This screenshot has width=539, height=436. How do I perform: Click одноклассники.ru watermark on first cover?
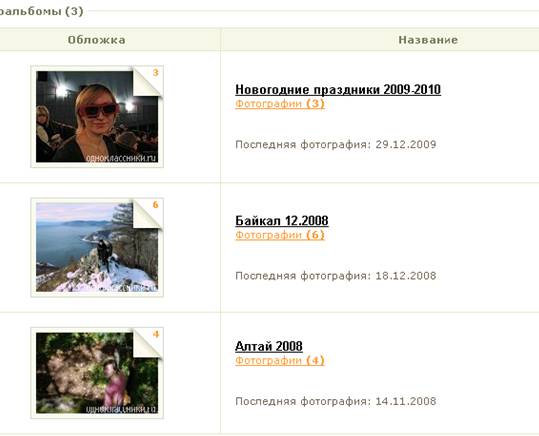(121, 158)
